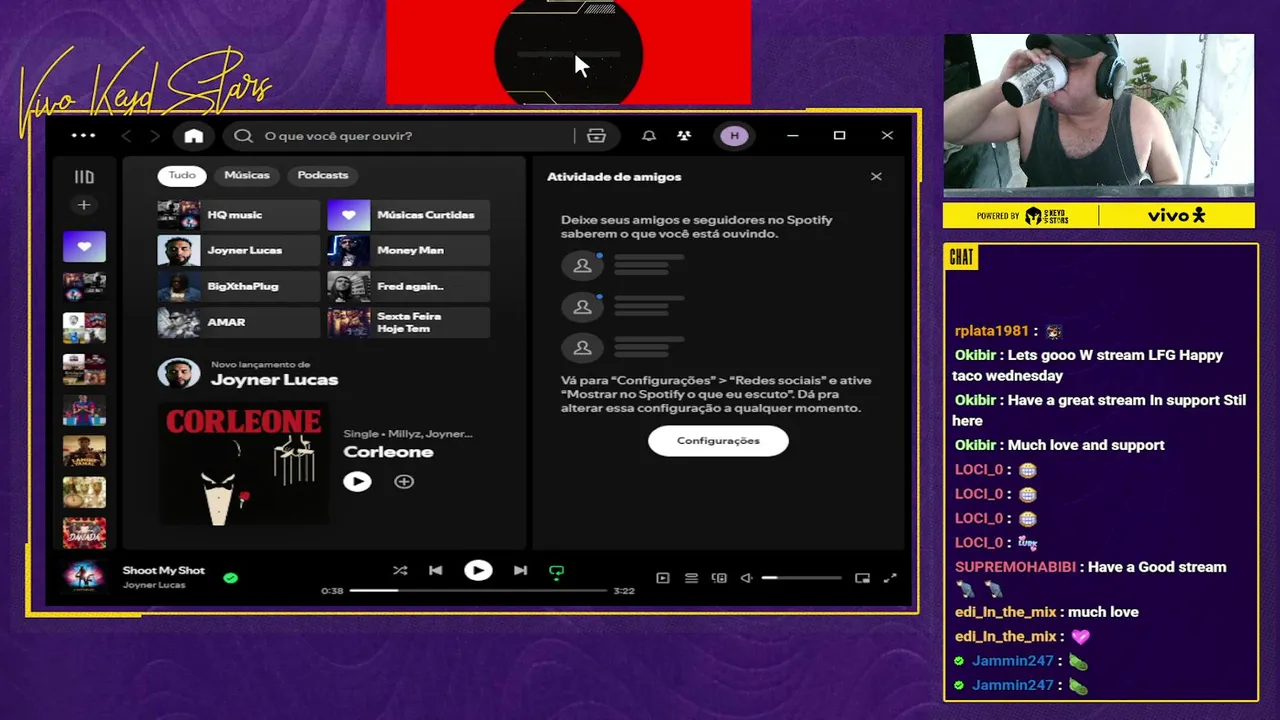Open the DANADA playlist in sidebar
Viewport: 1280px width, 720px height.
[84, 533]
